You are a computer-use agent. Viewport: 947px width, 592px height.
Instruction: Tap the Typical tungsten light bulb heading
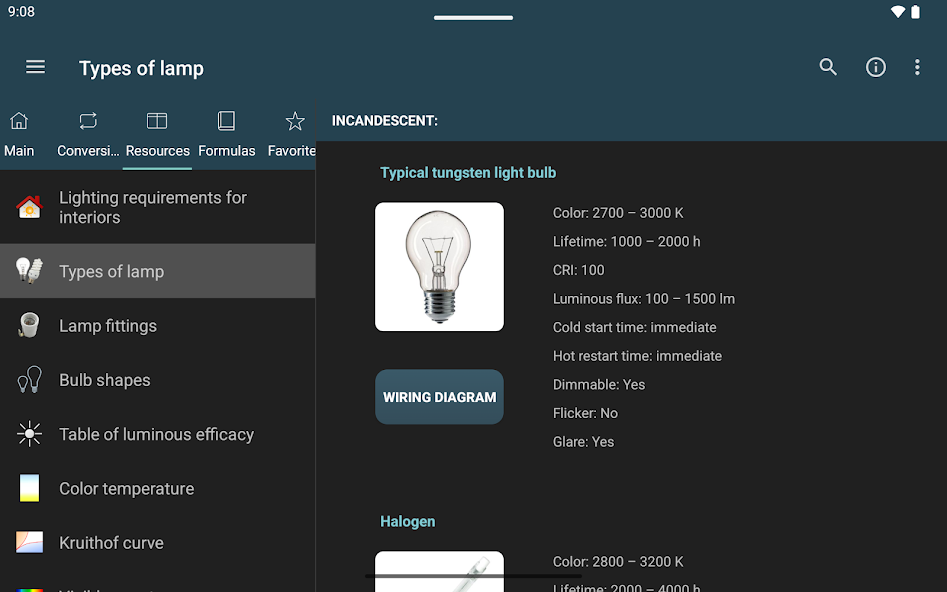468,173
